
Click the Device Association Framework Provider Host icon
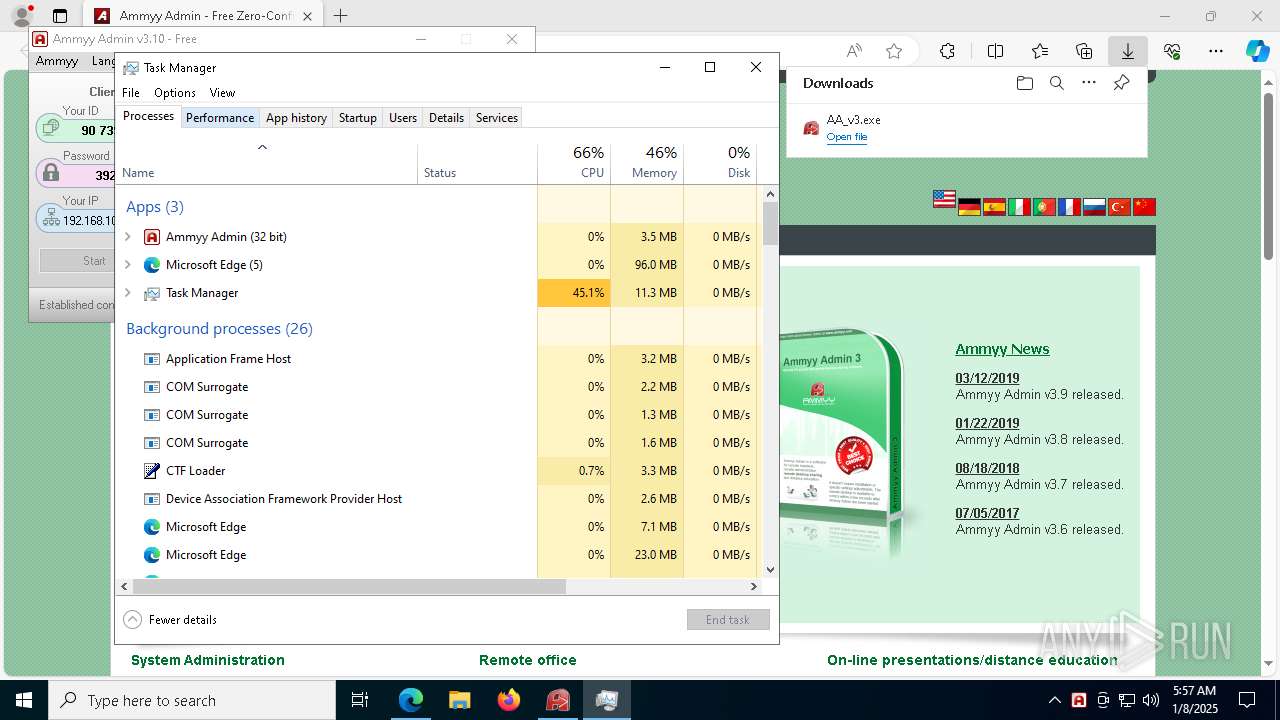[x=152, y=499]
